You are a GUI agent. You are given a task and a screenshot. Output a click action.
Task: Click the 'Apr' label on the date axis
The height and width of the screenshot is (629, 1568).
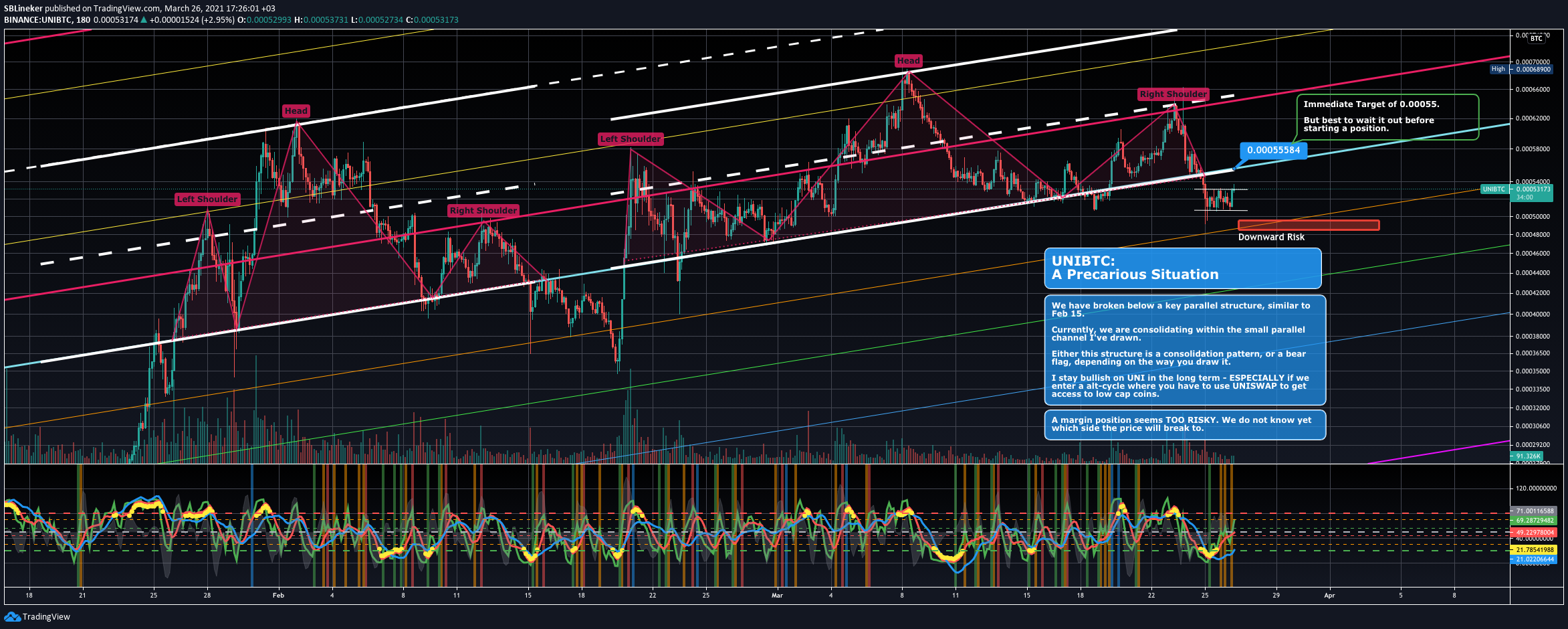tap(1329, 595)
